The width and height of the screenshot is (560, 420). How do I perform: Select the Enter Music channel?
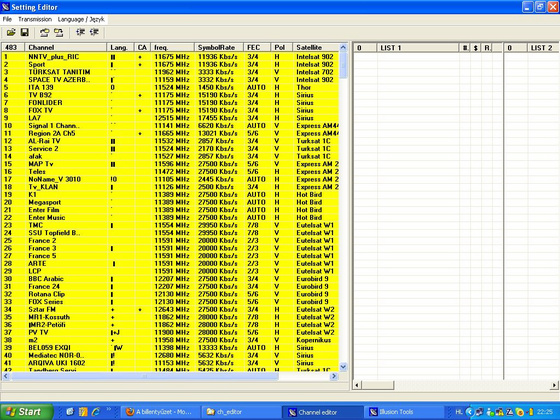pos(170,218)
